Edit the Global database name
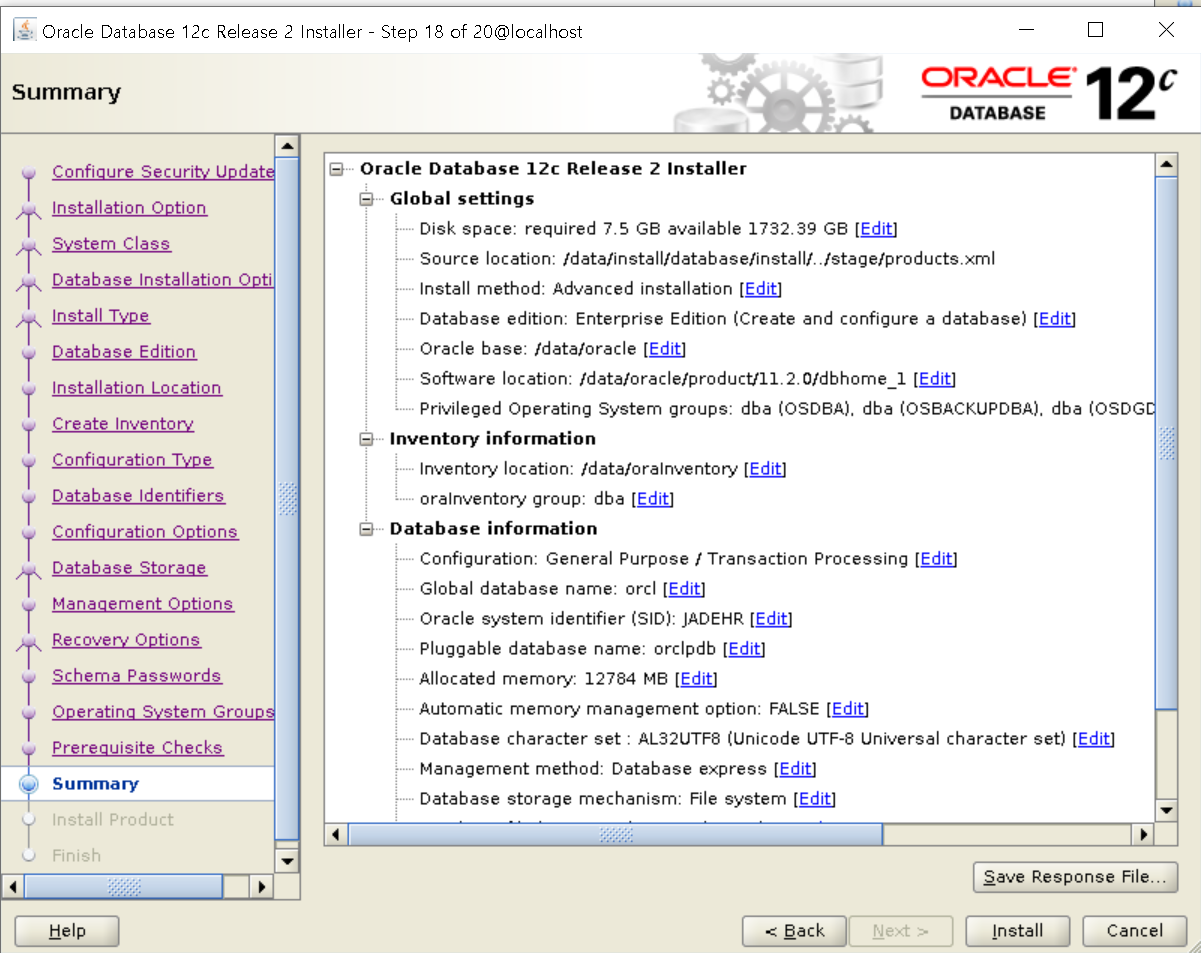 click(685, 589)
